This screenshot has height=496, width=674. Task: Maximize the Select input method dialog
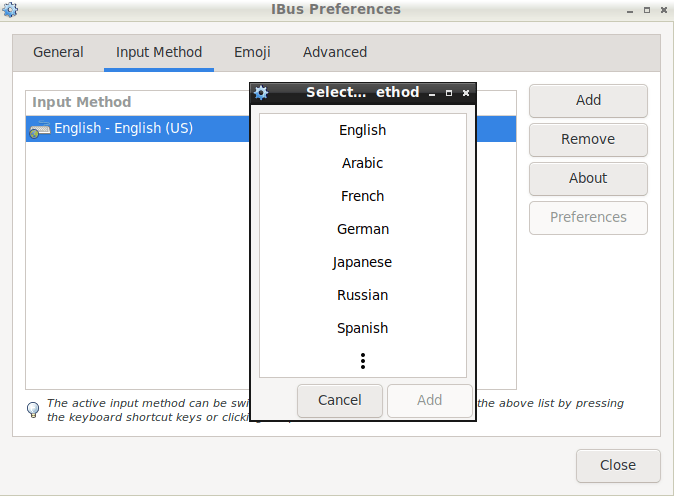point(449,93)
